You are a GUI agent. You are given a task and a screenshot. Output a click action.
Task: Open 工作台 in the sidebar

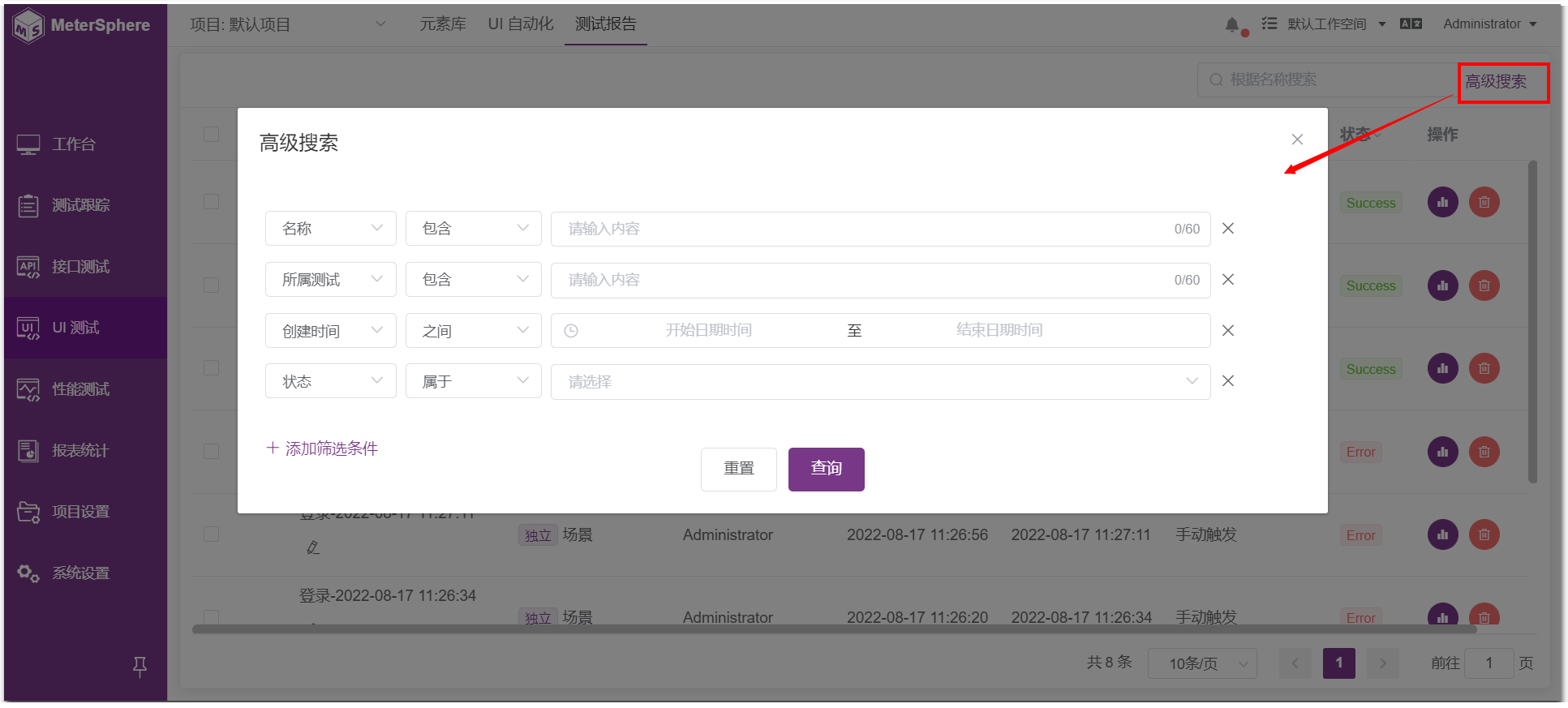pyautogui.click(x=85, y=144)
